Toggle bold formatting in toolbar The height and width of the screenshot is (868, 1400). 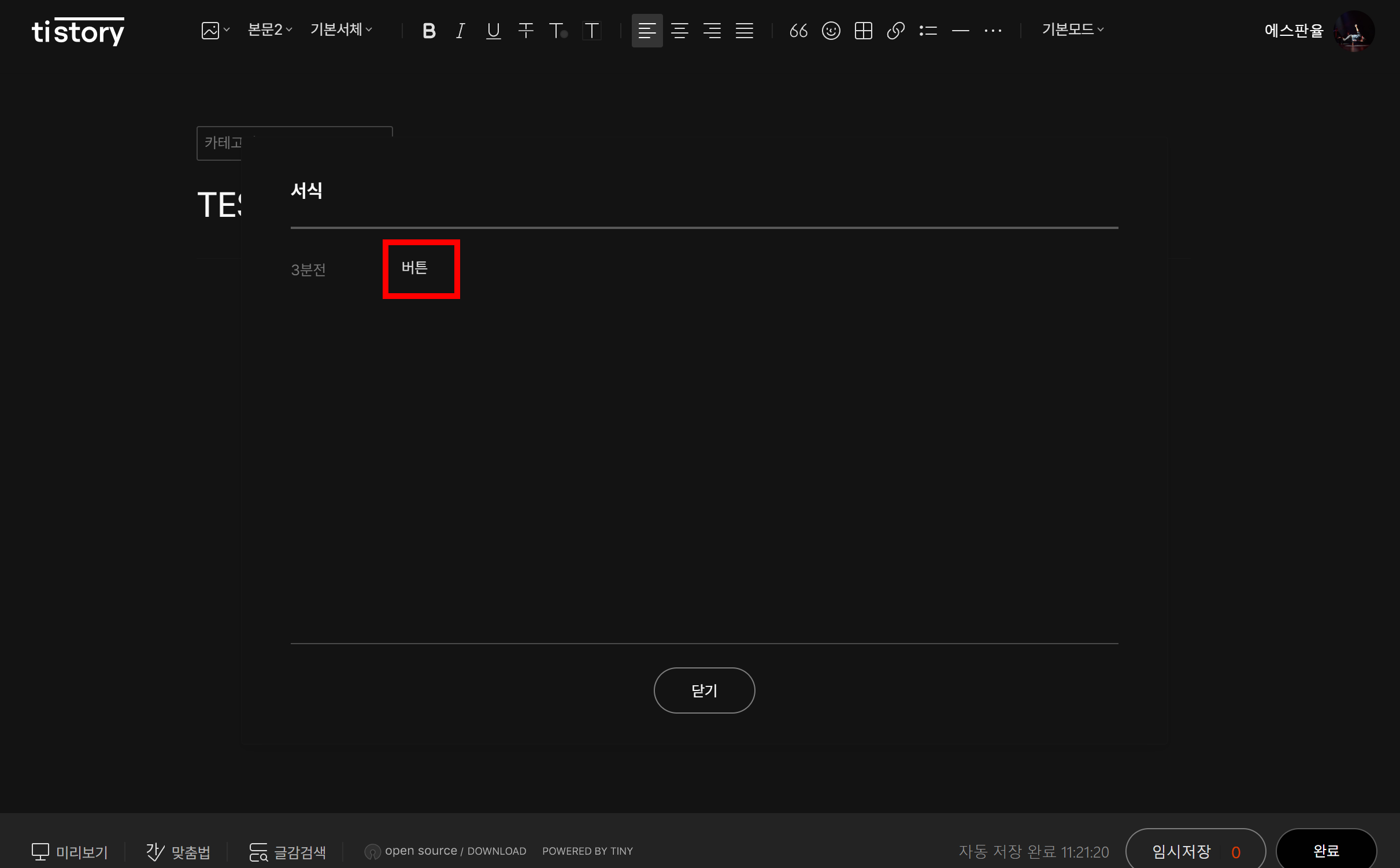tap(428, 31)
